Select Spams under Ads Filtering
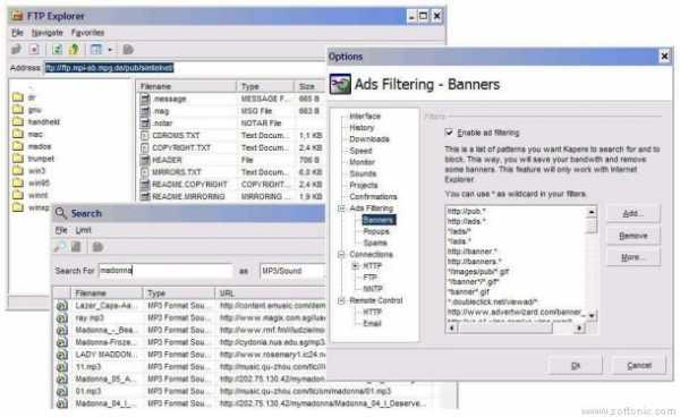The height and width of the screenshot is (417, 680). 375,243
